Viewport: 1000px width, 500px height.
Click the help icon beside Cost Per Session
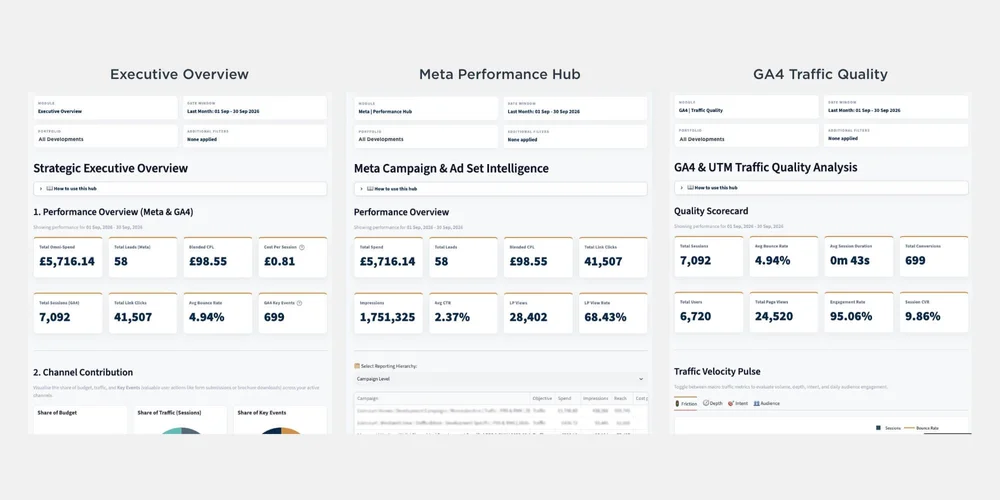[x=302, y=247]
